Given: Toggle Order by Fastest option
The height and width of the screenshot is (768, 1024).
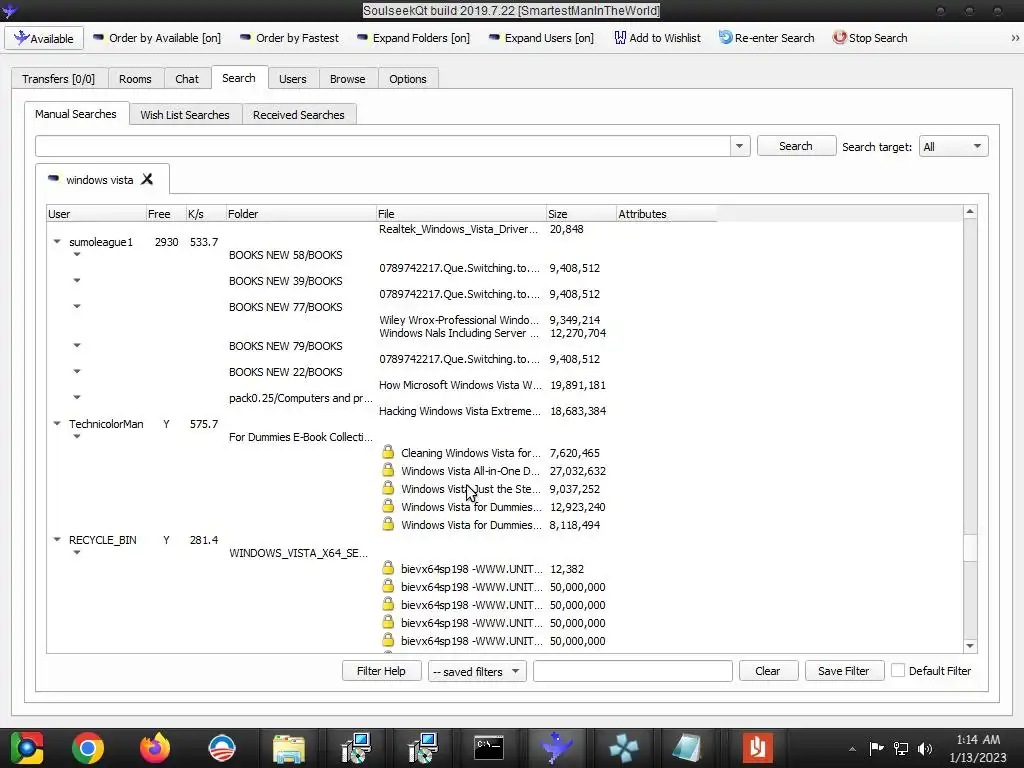Looking at the screenshot, I should 289,38.
